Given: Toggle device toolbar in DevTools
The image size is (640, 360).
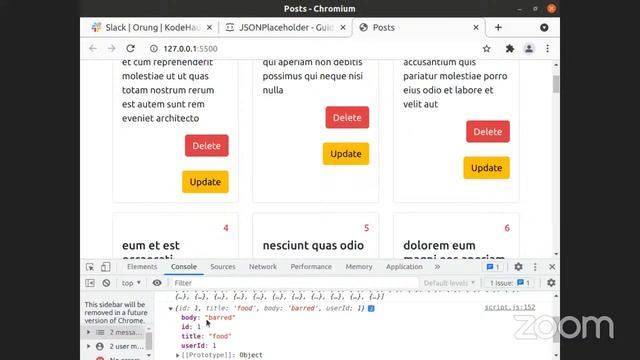Looking at the screenshot, I should pos(106,267).
